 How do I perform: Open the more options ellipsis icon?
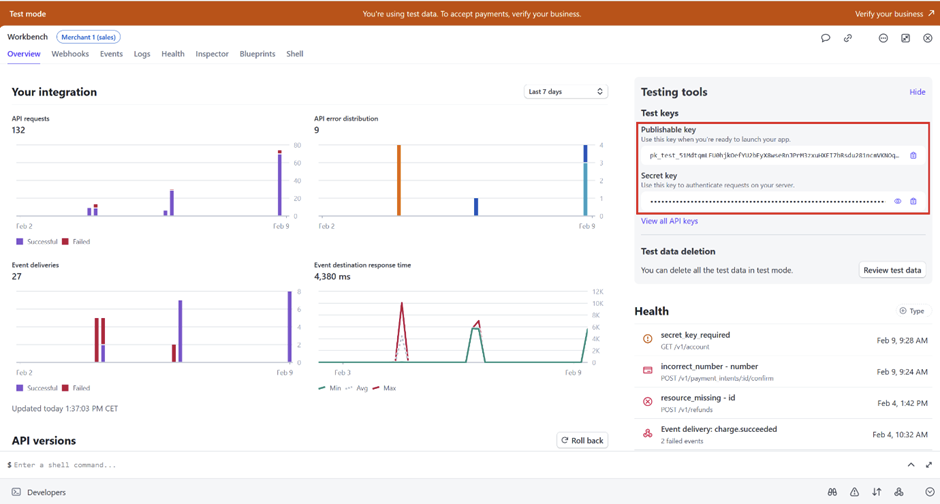coord(883,38)
